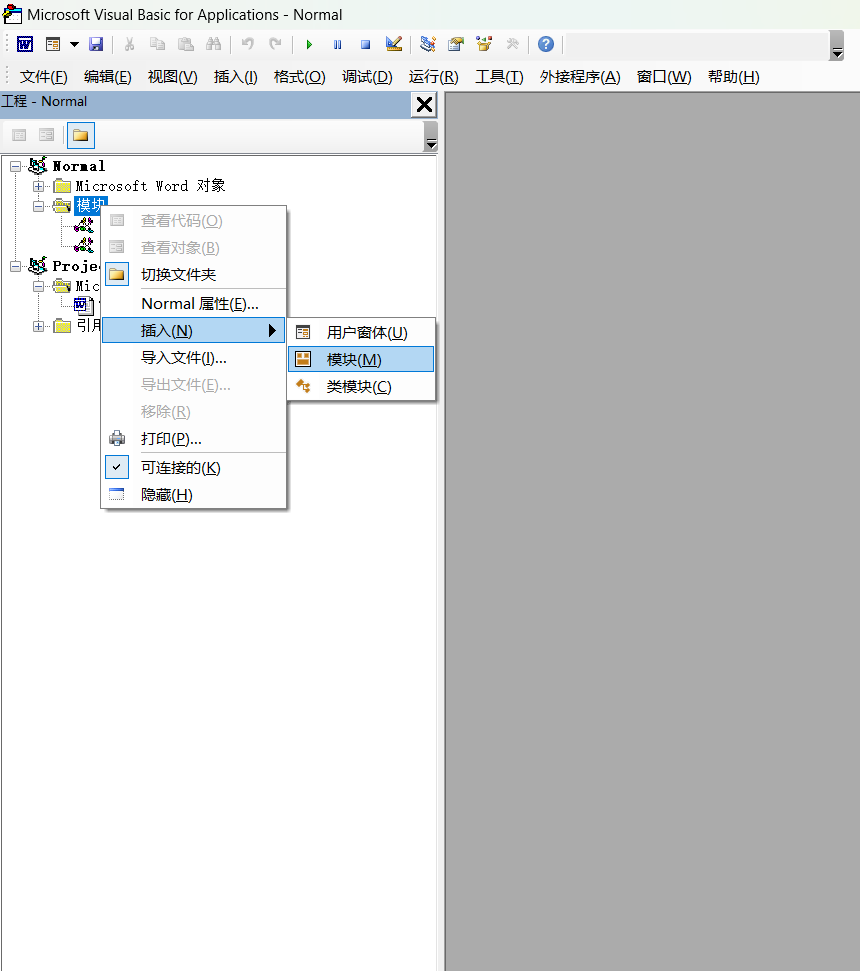Click the Toolbox wrench icon
860x971 pixels.
512,45
